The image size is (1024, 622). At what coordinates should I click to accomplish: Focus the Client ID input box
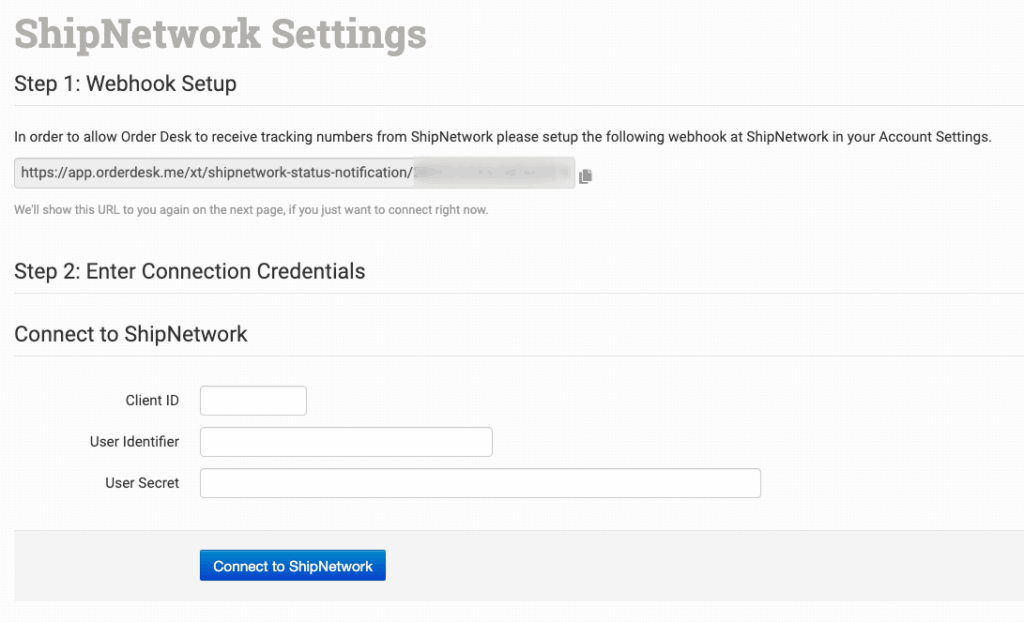[253, 401]
